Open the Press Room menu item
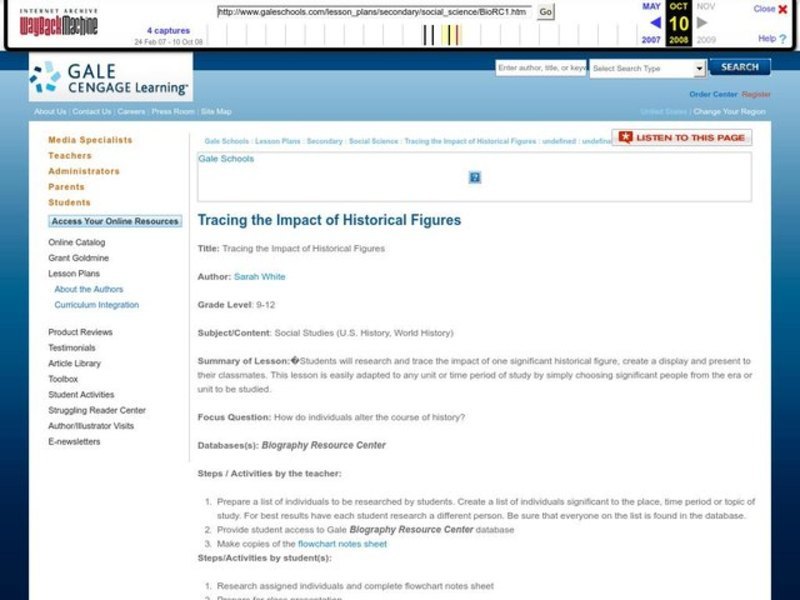This screenshot has width=800, height=600. [x=172, y=111]
